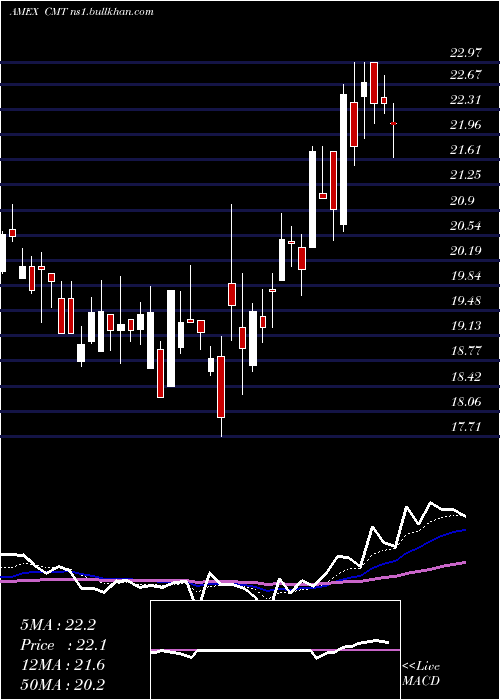Screen dimensions: 500x700
Task: Click the 5MA : 22.2 readout
Action: [58, 625]
